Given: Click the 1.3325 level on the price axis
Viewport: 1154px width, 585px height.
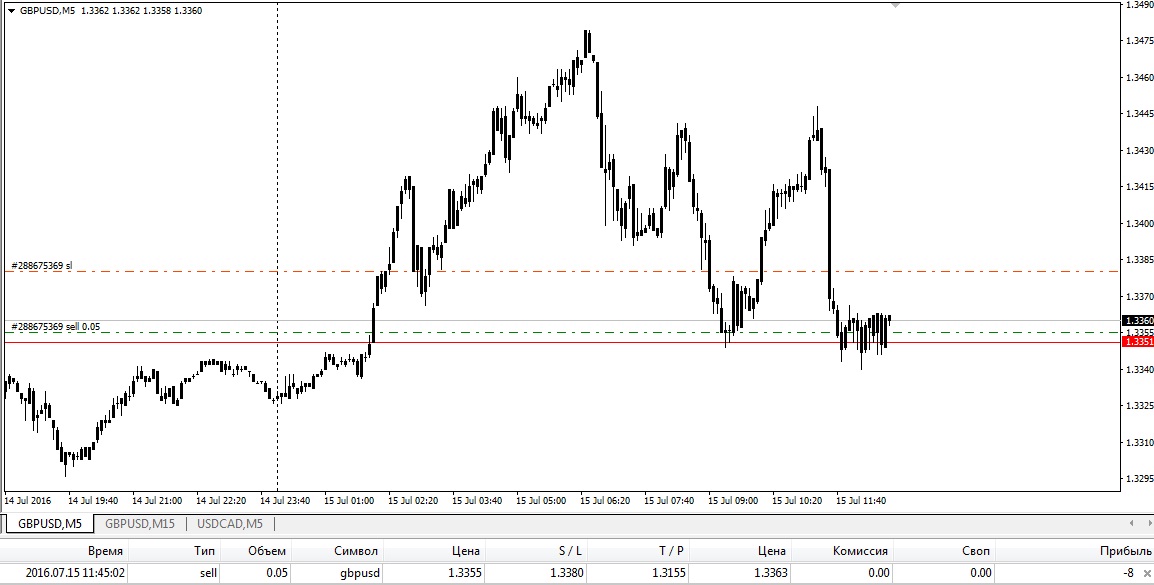Looking at the screenshot, I should tap(1139, 405).
